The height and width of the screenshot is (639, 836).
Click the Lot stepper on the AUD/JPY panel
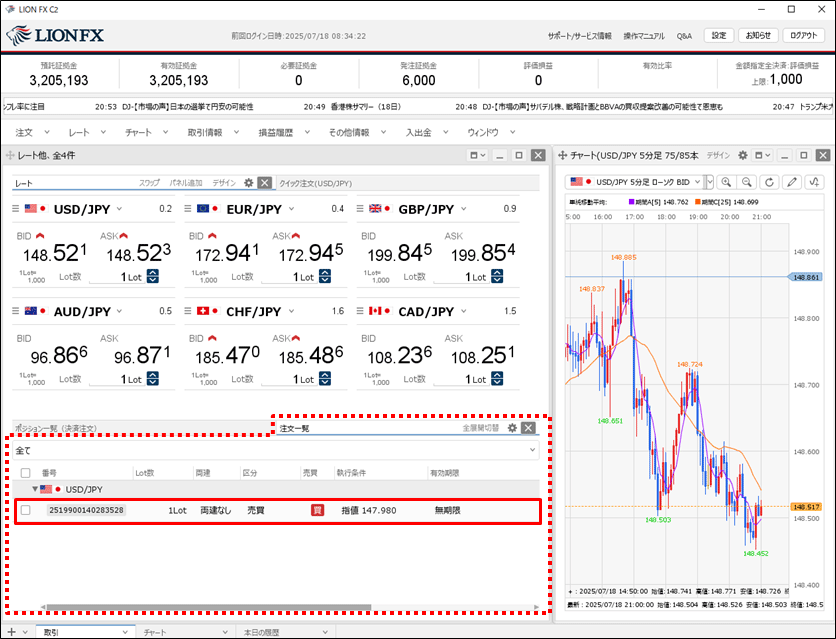coord(153,378)
